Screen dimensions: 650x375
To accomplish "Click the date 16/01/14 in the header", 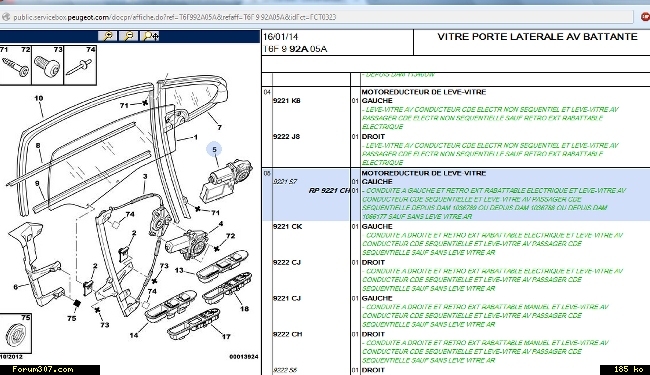I will pos(281,37).
